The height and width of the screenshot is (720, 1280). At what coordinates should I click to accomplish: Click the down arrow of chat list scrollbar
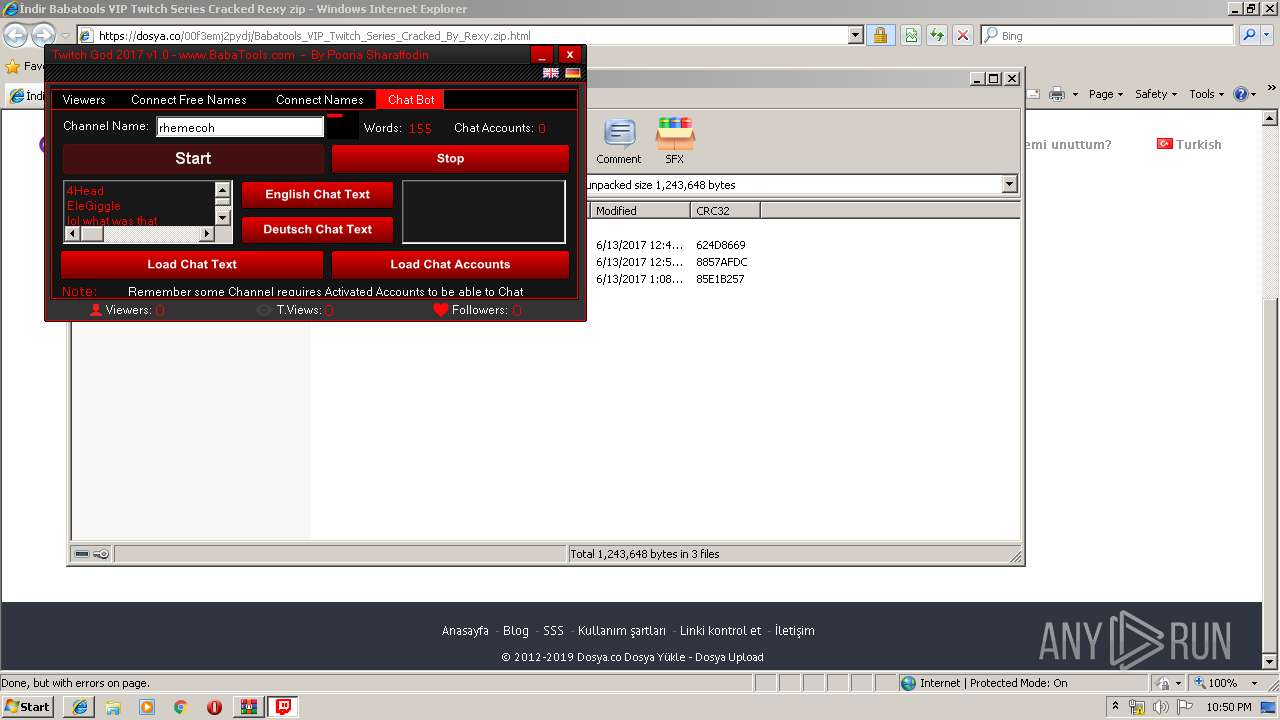tap(222, 217)
